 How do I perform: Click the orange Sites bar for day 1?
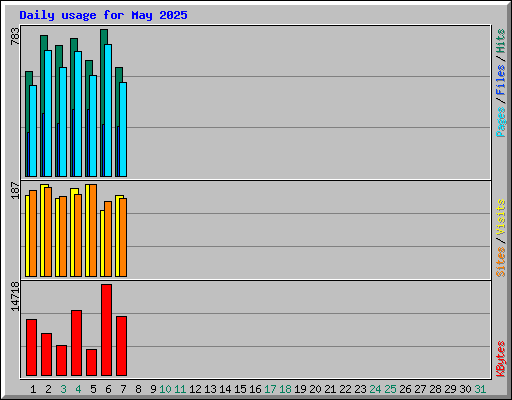(x=33, y=233)
